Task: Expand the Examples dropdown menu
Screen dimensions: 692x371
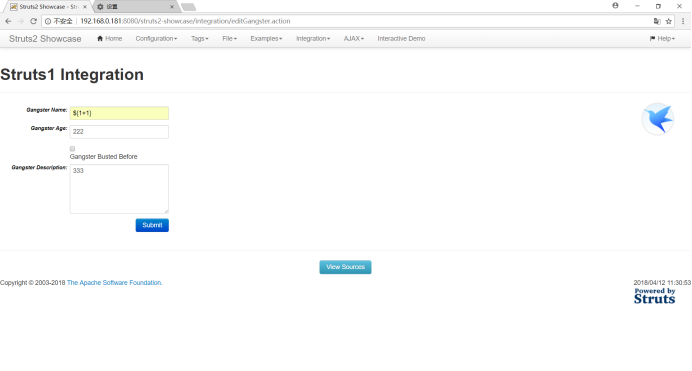Action: tap(266, 39)
